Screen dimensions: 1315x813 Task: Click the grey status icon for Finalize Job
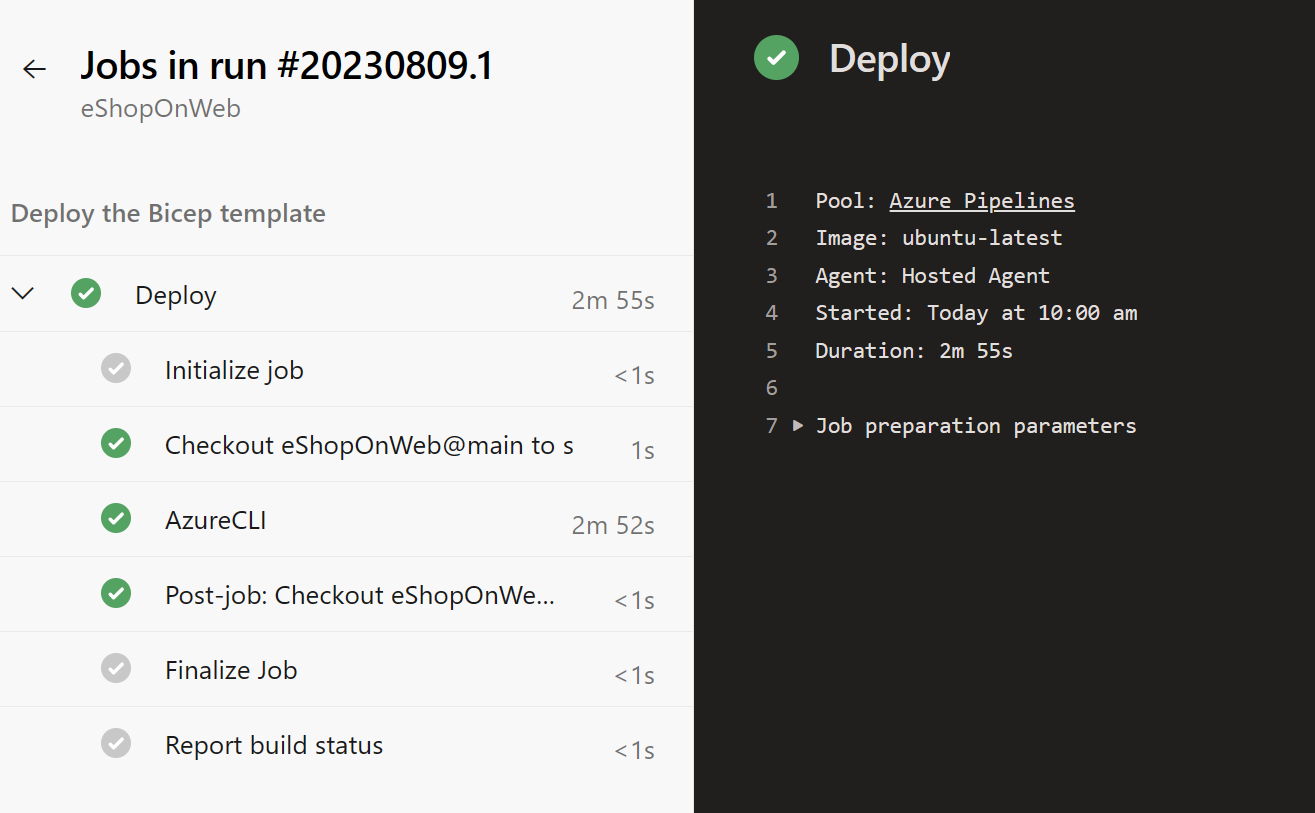(116, 668)
